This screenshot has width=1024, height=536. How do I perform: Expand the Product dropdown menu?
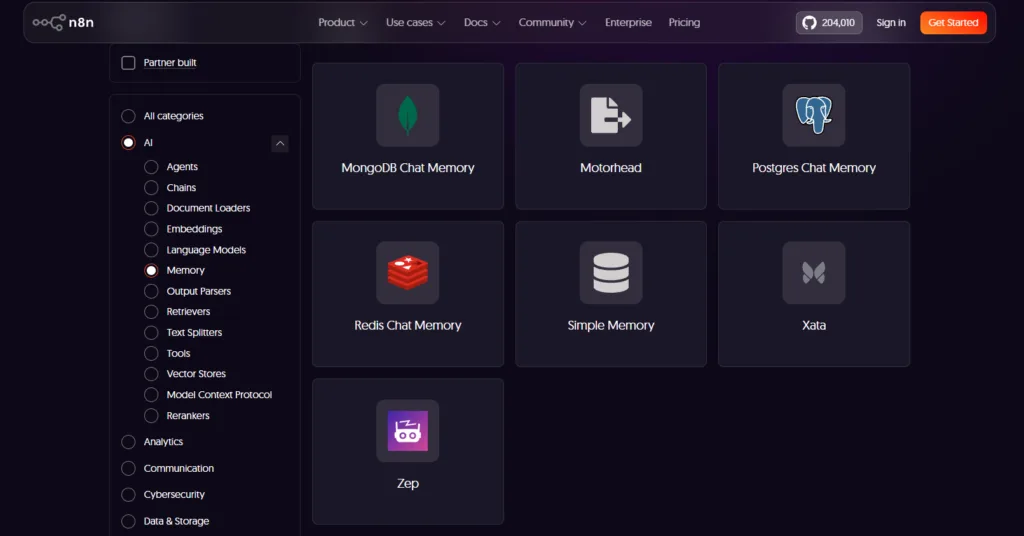tap(343, 23)
